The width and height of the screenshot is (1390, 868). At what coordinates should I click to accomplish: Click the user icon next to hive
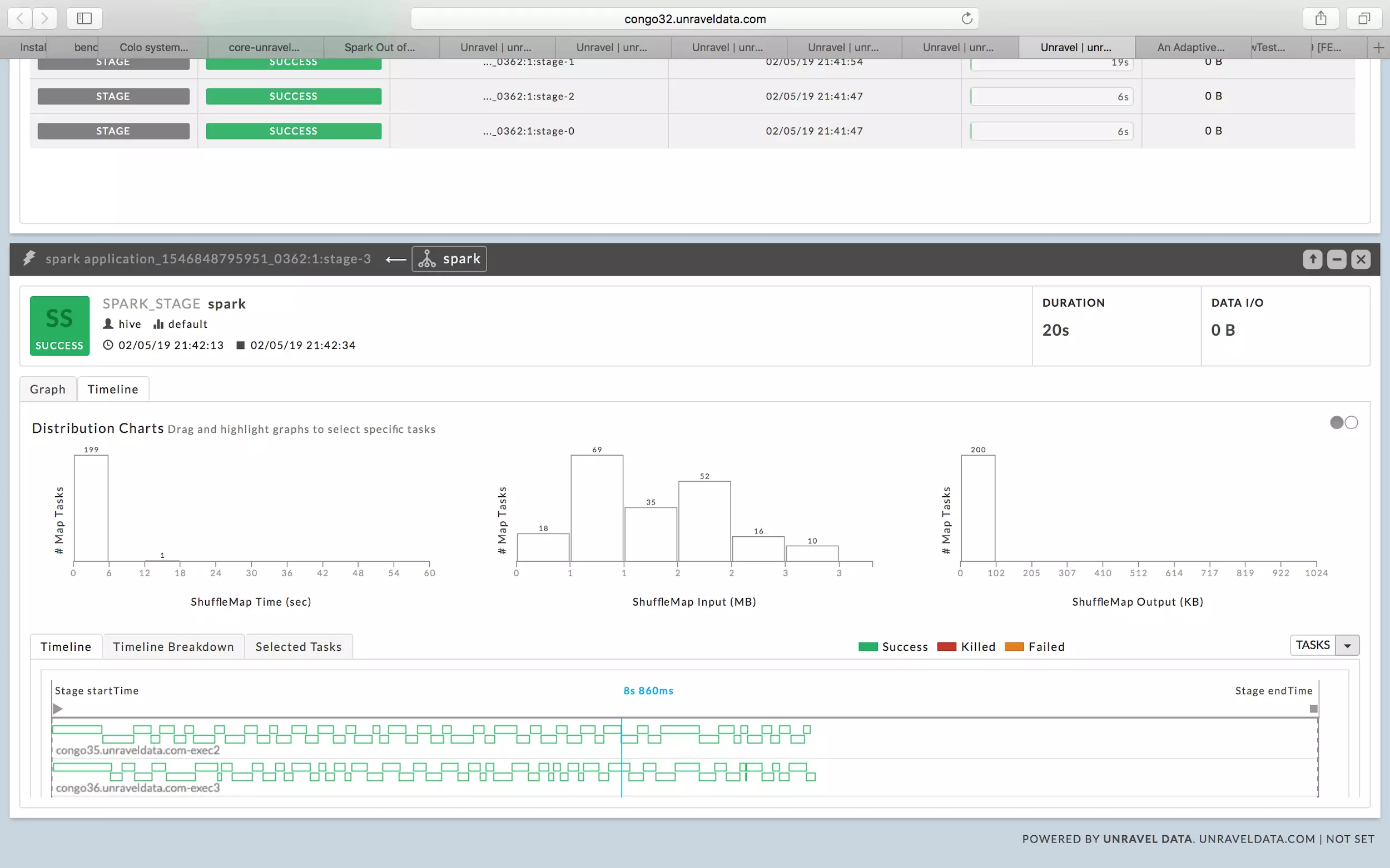pyautogui.click(x=108, y=324)
